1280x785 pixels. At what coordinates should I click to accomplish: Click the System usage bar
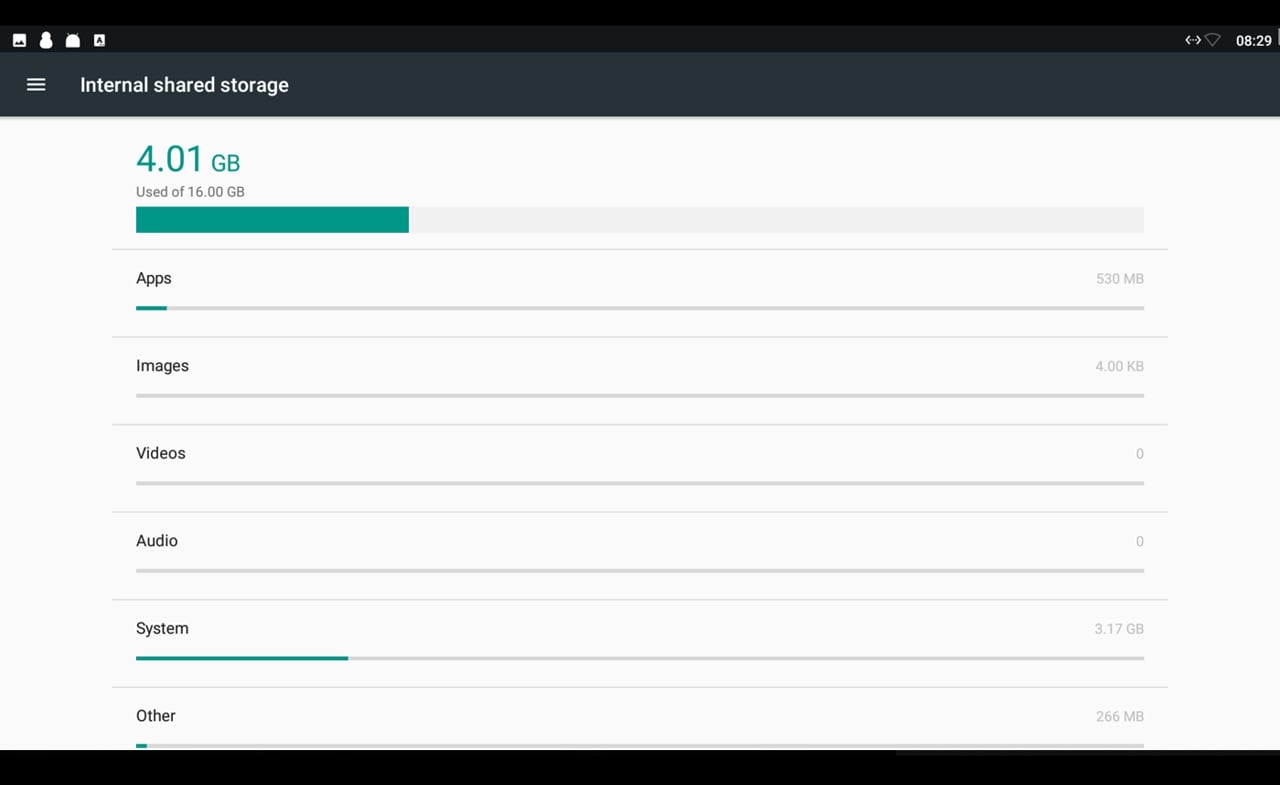(x=639, y=658)
